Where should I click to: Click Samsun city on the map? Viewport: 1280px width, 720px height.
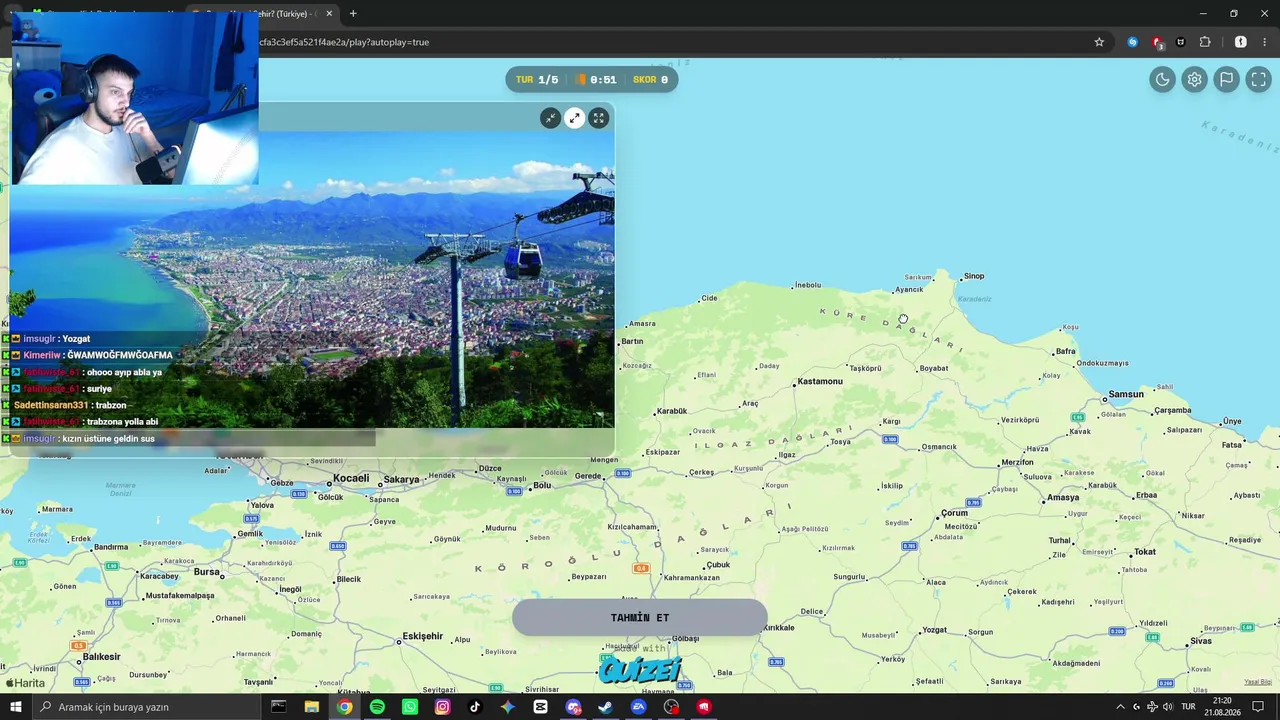click(x=1125, y=394)
